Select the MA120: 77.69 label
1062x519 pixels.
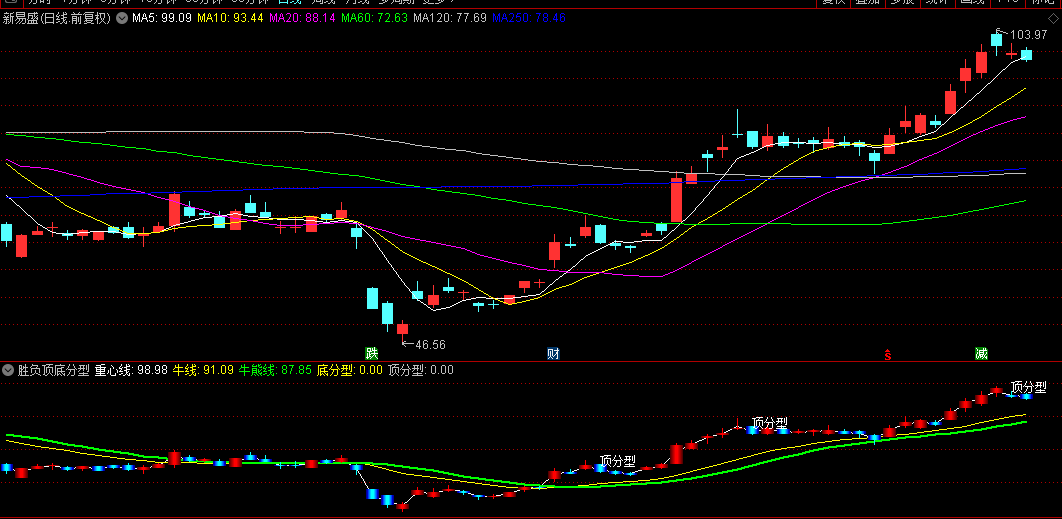(x=450, y=19)
